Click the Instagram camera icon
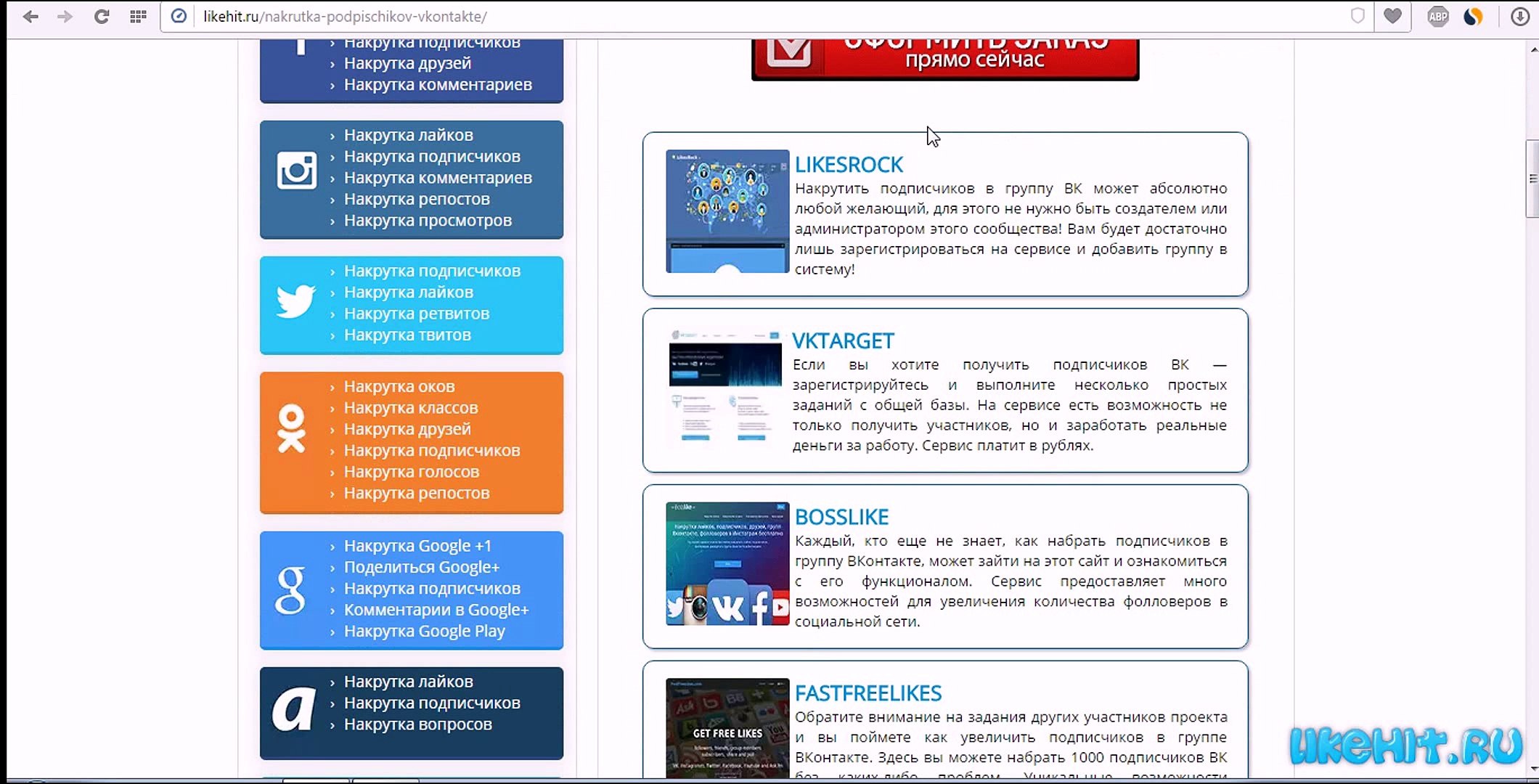Screen dimensions: 1539x784 click(296, 171)
